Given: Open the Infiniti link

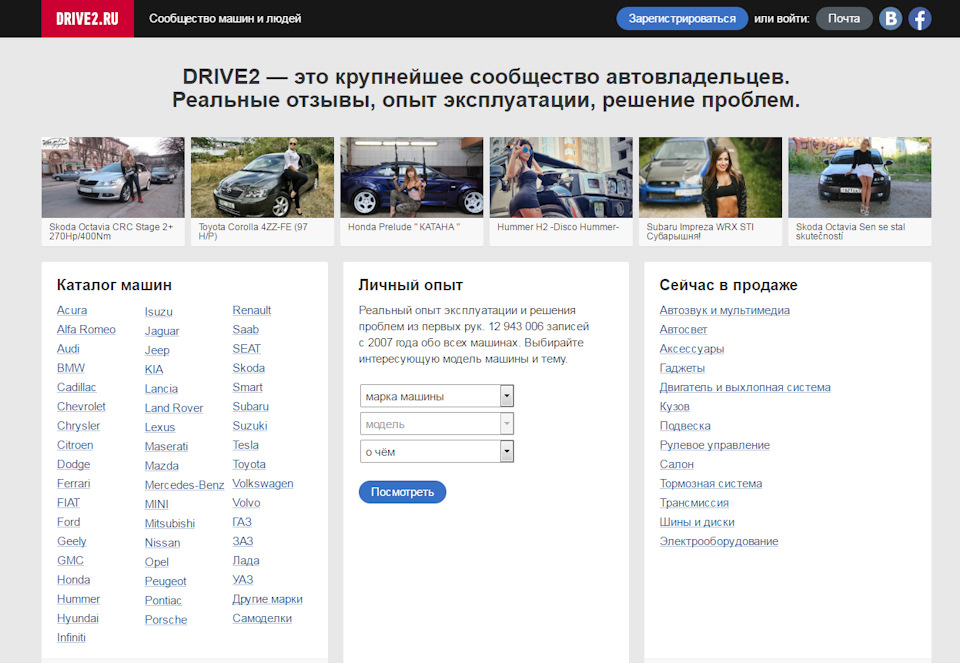Looking at the screenshot, I should [71, 637].
